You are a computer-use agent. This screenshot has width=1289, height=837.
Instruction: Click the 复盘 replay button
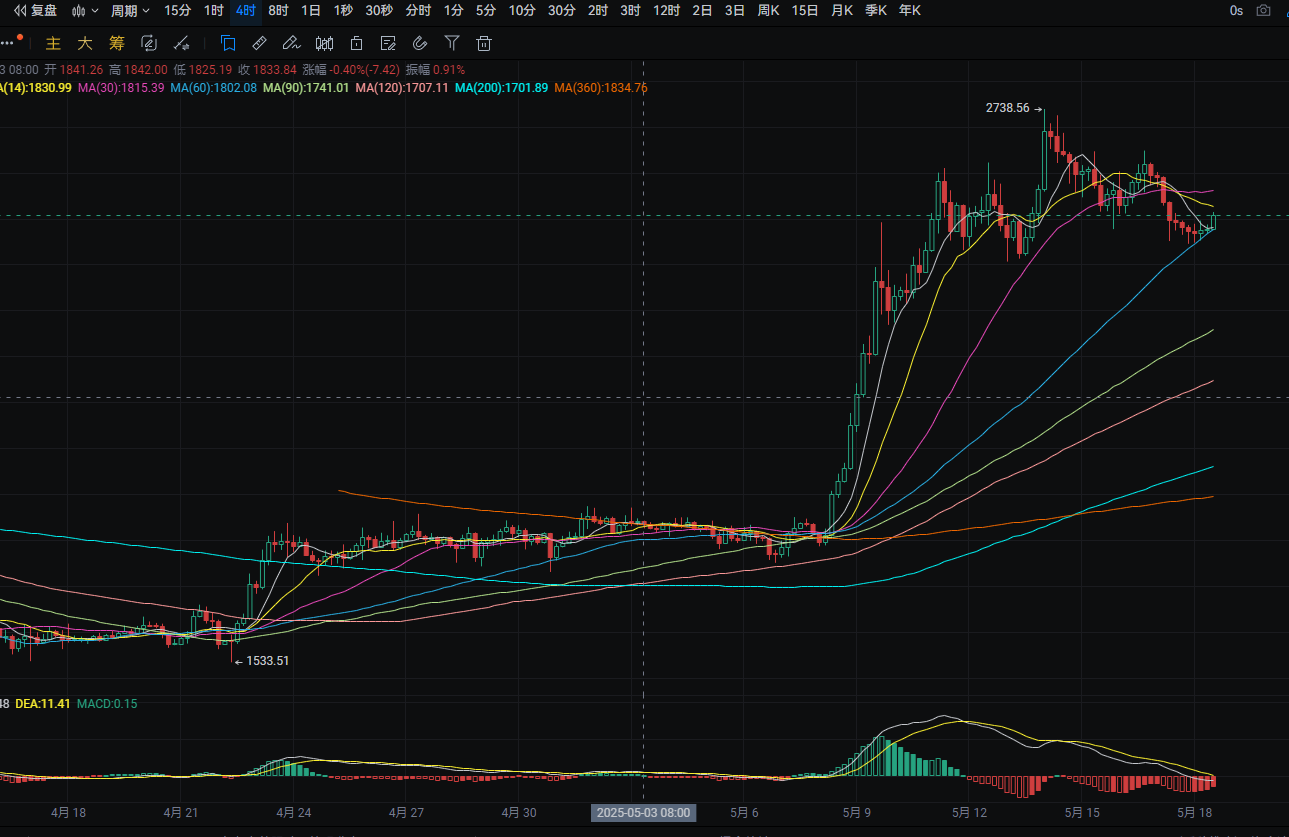click(x=35, y=11)
